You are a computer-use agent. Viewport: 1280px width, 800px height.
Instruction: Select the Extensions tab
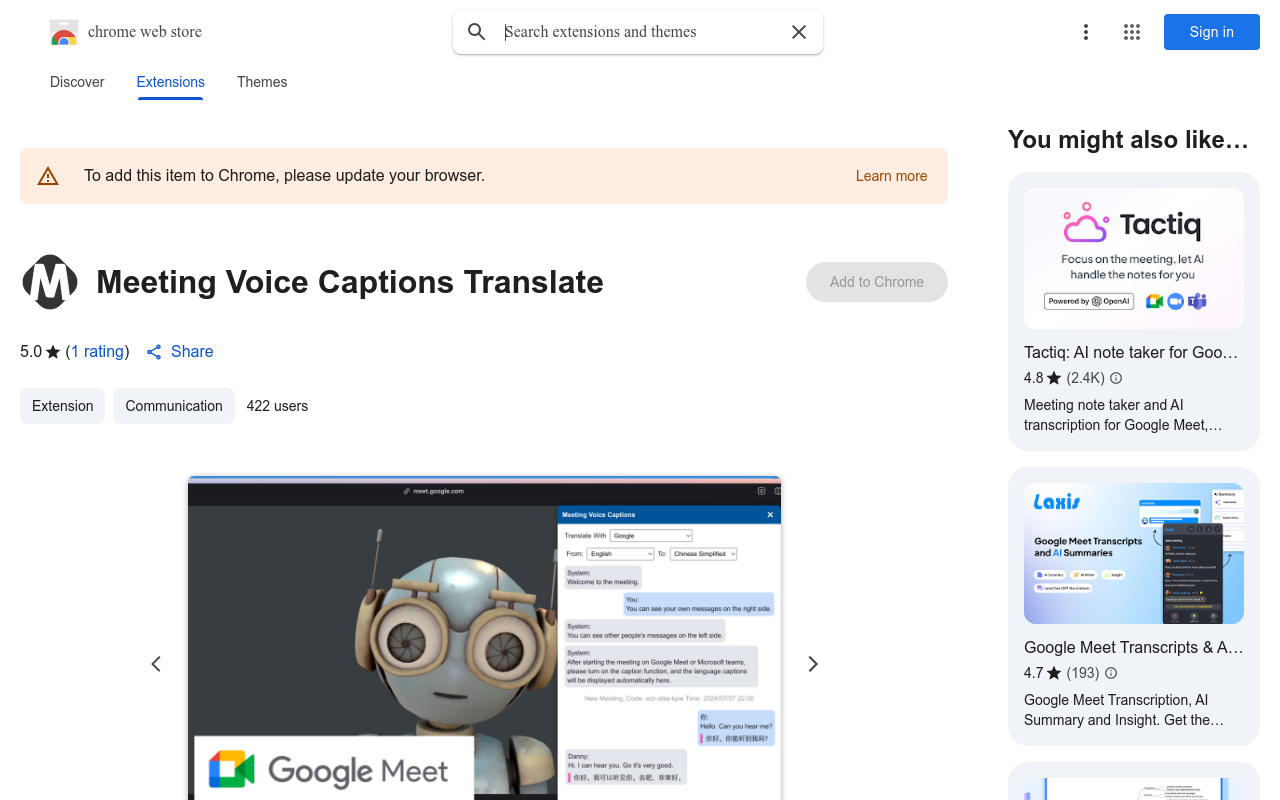pos(171,82)
